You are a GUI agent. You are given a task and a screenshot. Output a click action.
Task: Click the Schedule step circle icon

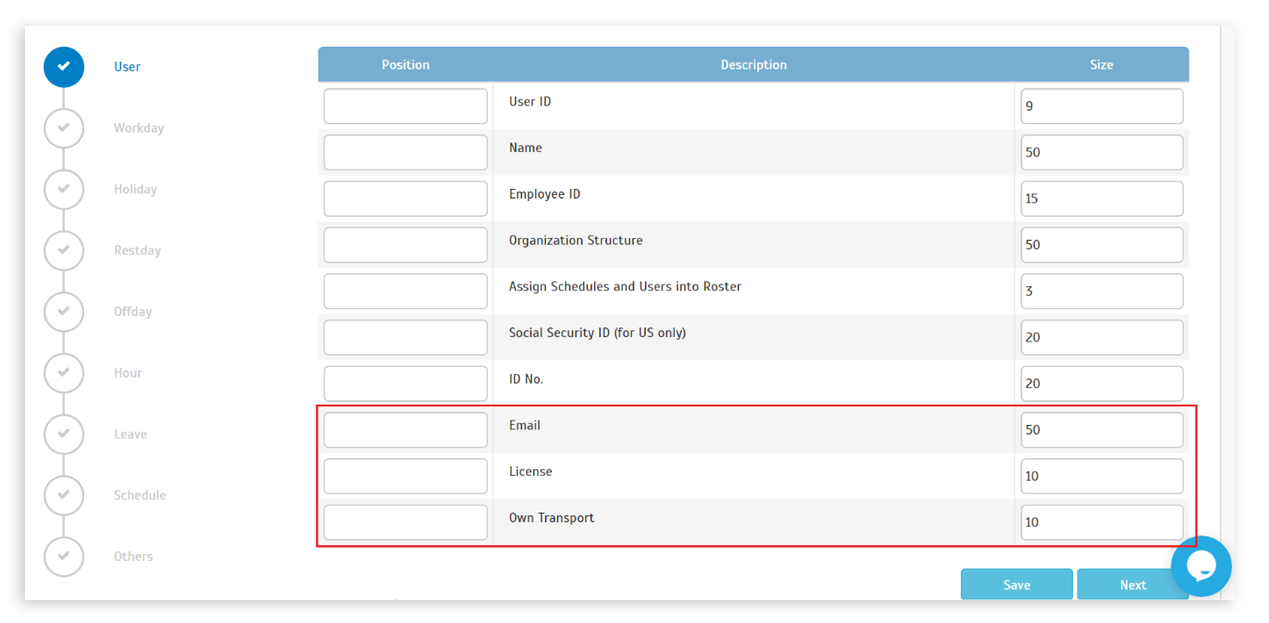coord(64,495)
